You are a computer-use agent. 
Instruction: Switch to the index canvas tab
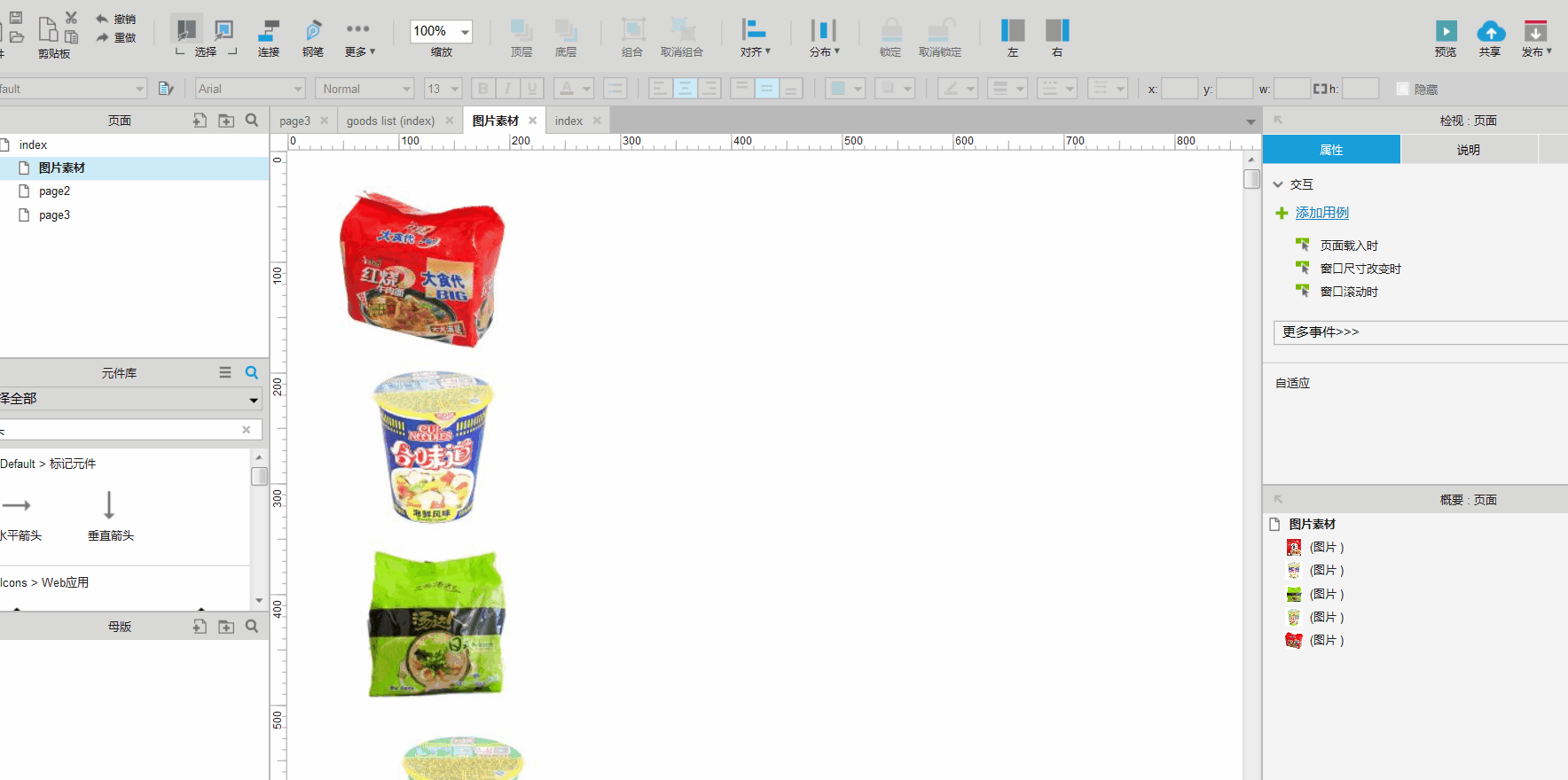click(x=568, y=121)
